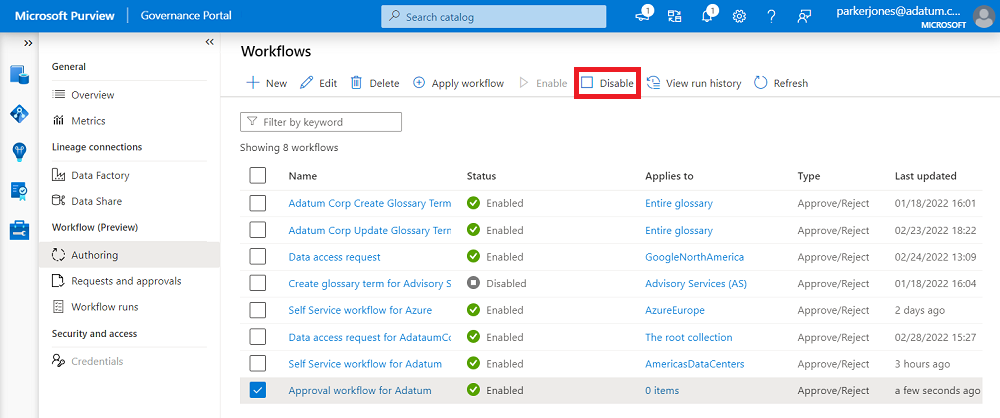Viewport: 1000px width, 418px height.
Task: Click the feedback person icon
Action: tap(803, 16)
